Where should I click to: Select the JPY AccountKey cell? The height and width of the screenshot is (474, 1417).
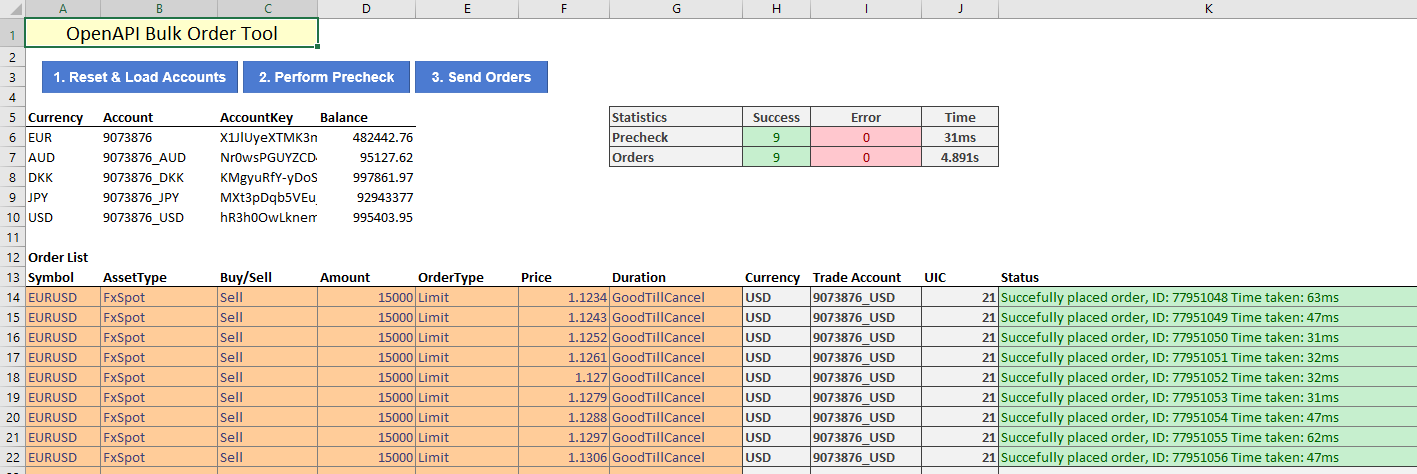pos(268,197)
